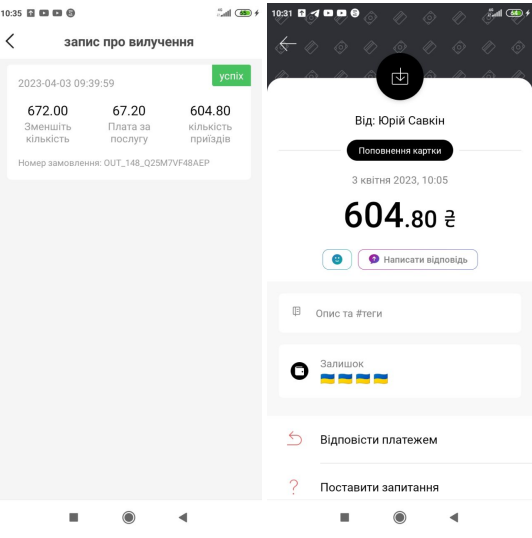532x538 pixels.
Task: Tap home button on right phone
Action: tap(400, 517)
